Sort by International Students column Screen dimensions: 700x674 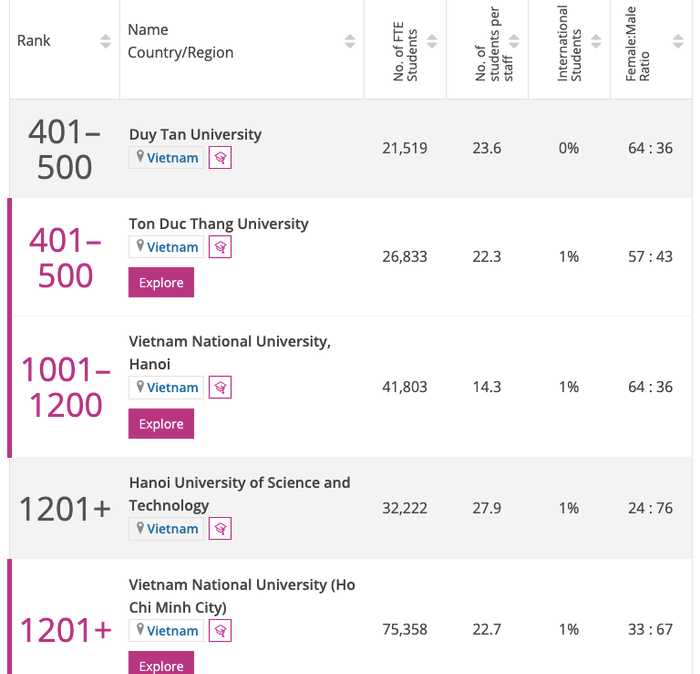point(596,41)
